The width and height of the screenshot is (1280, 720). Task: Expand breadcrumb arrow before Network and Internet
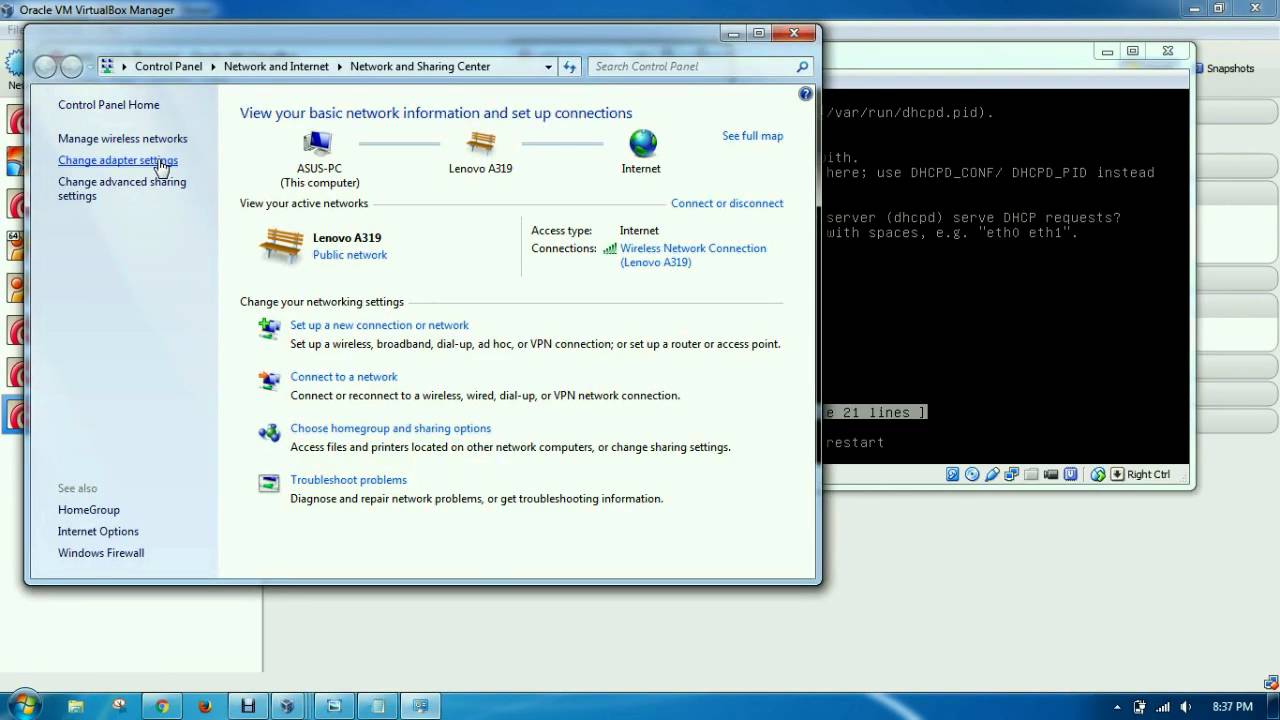[213, 67]
